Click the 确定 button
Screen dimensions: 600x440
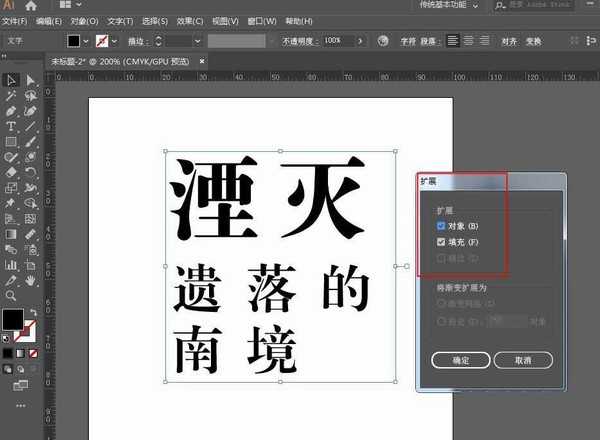461,360
